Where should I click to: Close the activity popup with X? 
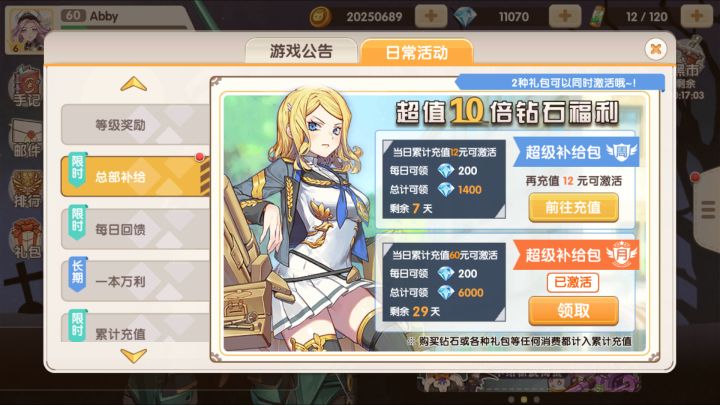pos(656,49)
